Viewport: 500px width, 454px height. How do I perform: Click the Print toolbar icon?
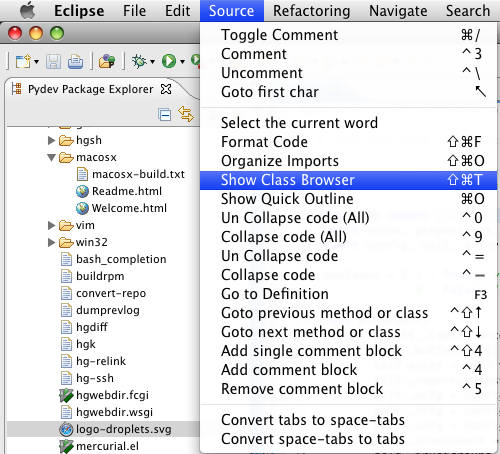point(76,61)
